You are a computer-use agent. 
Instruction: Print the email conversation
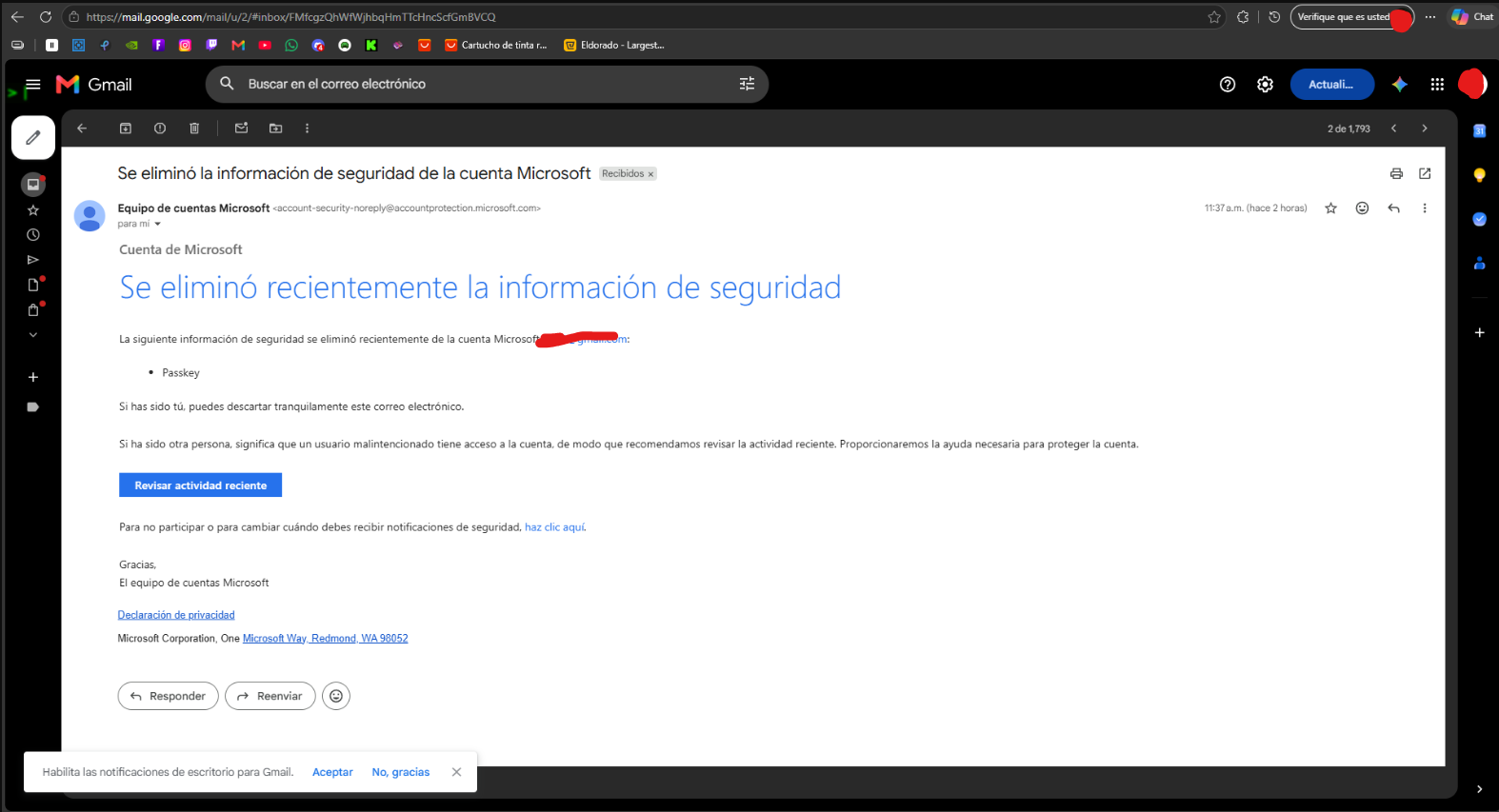coord(1396,173)
